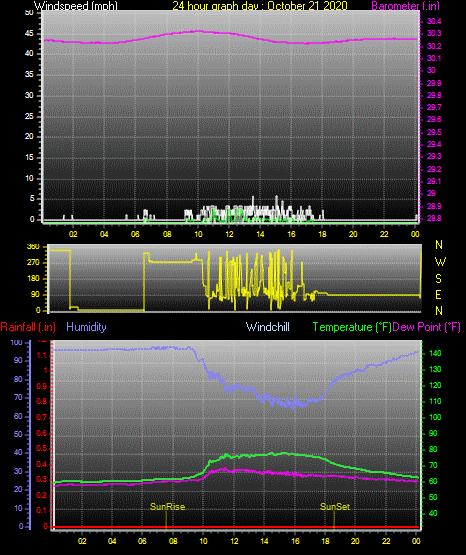Click hour label 20 under the bottom chart

[x=355, y=541]
